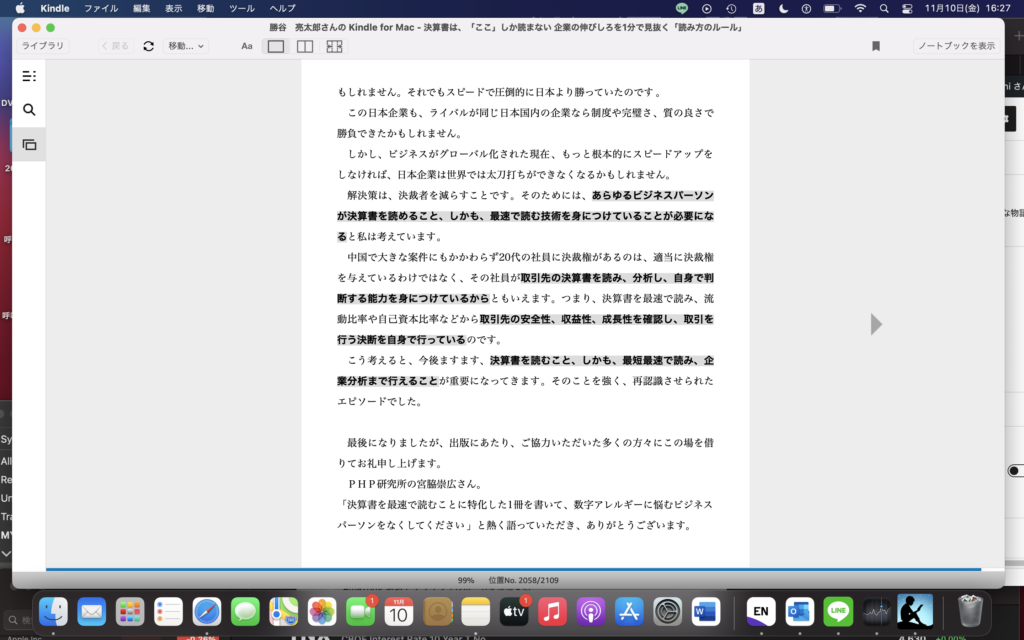Click the ノートブックを表示 button
The height and width of the screenshot is (640, 1024).
956,46
